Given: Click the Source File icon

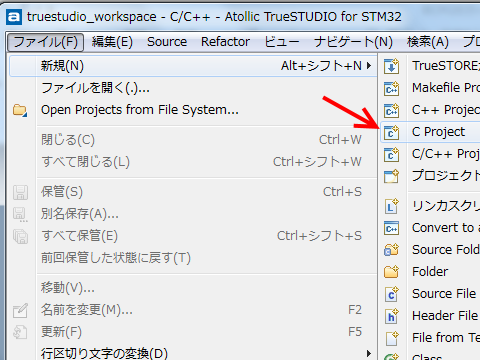Looking at the screenshot, I should (391, 294).
